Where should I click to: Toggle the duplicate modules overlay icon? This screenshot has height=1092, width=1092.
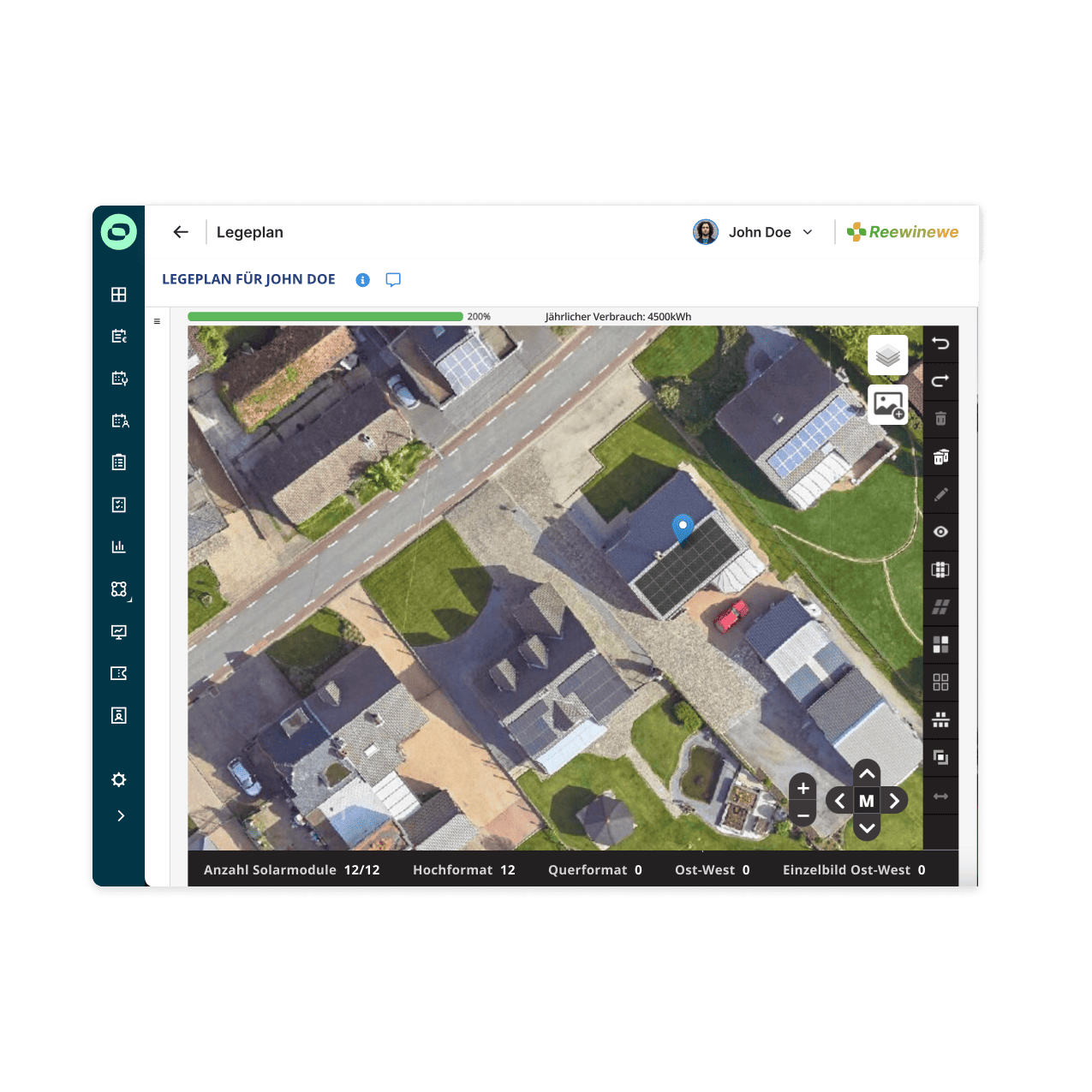point(940,757)
